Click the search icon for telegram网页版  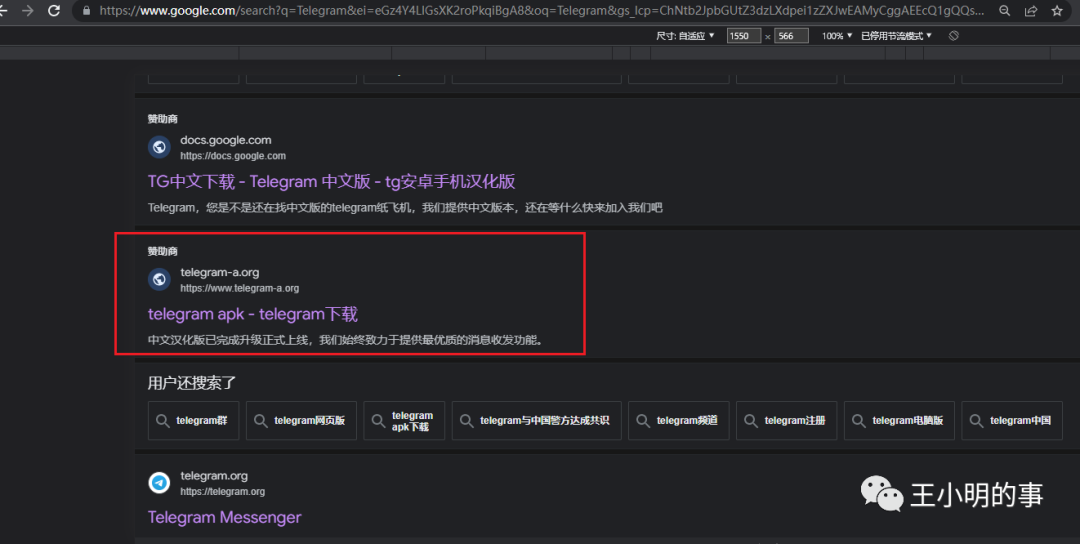[x=260, y=421]
